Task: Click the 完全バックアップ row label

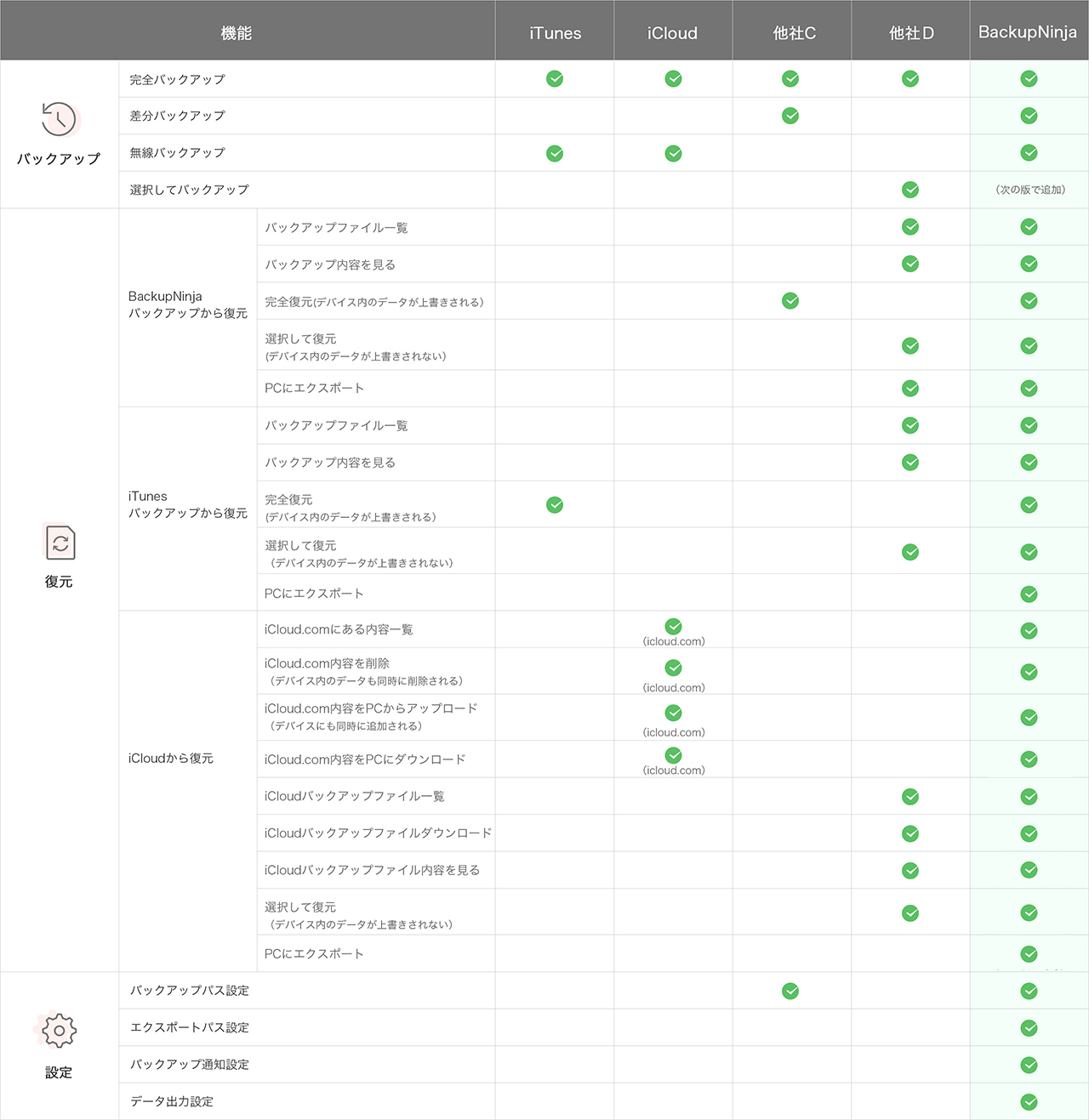Action: (x=177, y=79)
